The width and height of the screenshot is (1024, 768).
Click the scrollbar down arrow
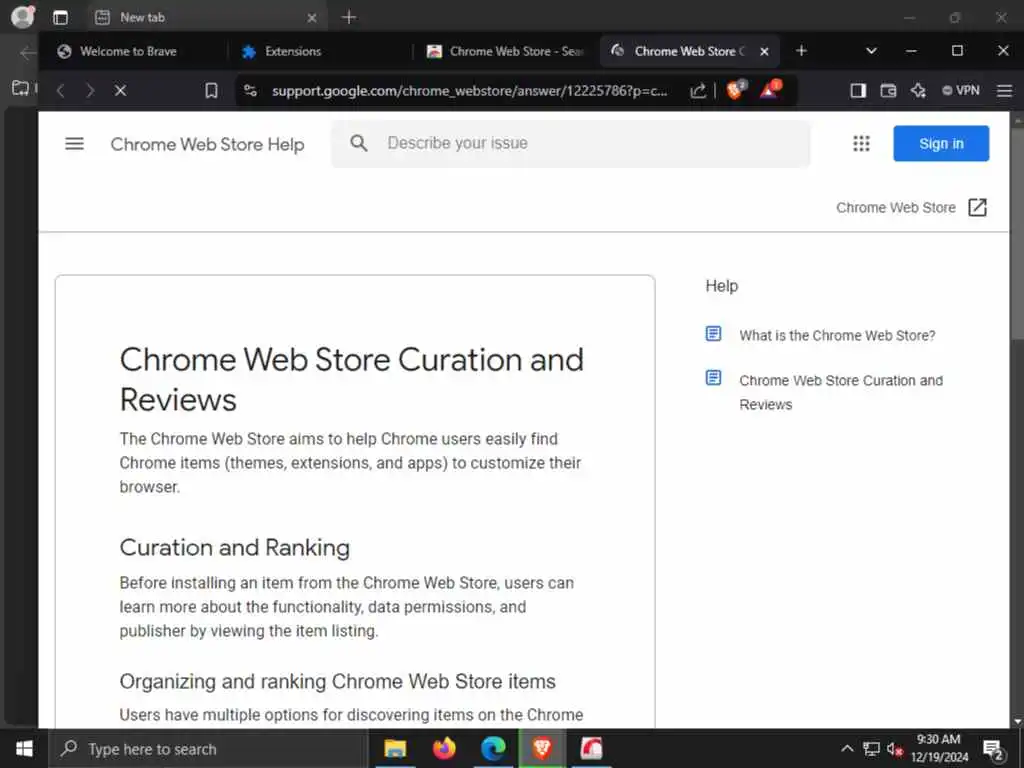1017,722
